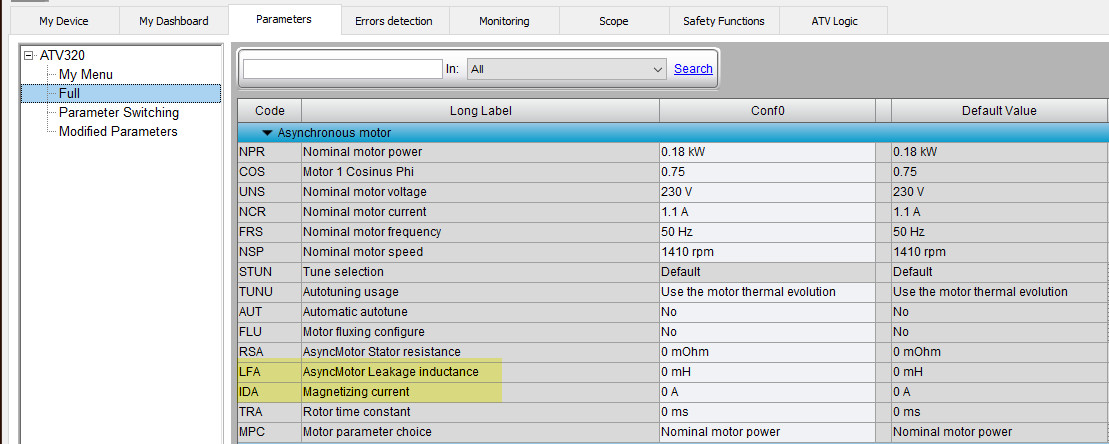Edit Nominal motor current Conf0 value
The height and width of the screenshot is (444, 1109).
(x=767, y=211)
